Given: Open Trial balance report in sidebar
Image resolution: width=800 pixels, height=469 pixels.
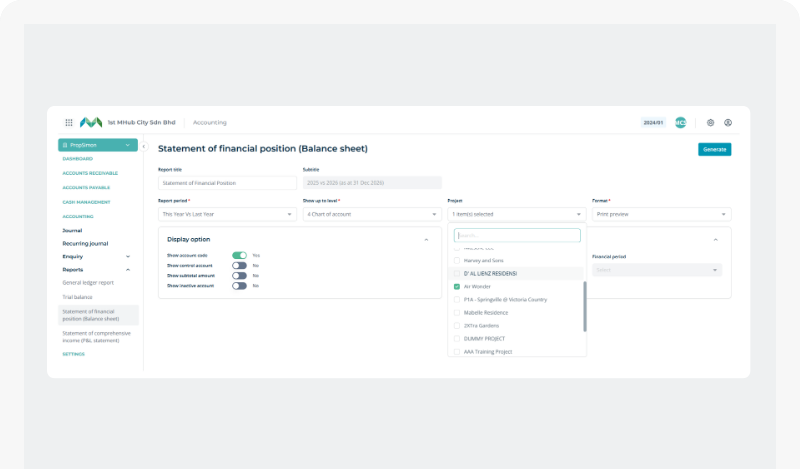Looking at the screenshot, I should point(78,297).
